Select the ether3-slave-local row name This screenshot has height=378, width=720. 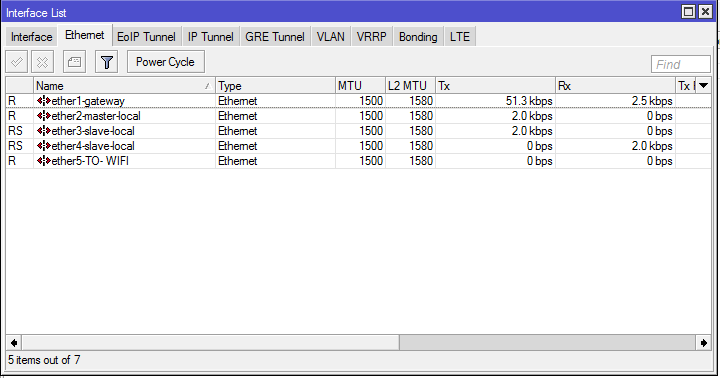93,131
